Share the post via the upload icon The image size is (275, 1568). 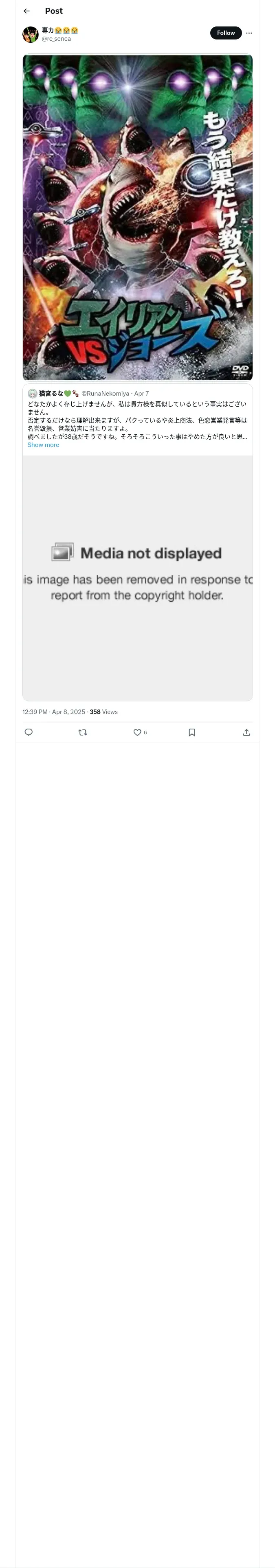pyautogui.click(x=246, y=732)
